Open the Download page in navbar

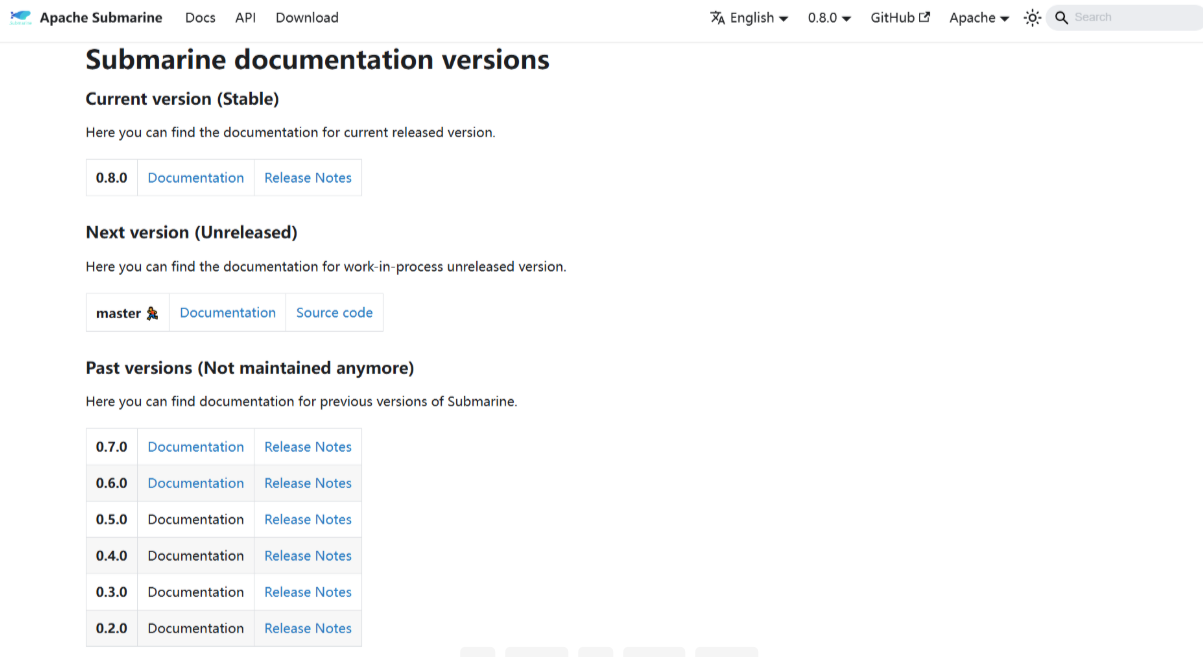click(x=307, y=18)
